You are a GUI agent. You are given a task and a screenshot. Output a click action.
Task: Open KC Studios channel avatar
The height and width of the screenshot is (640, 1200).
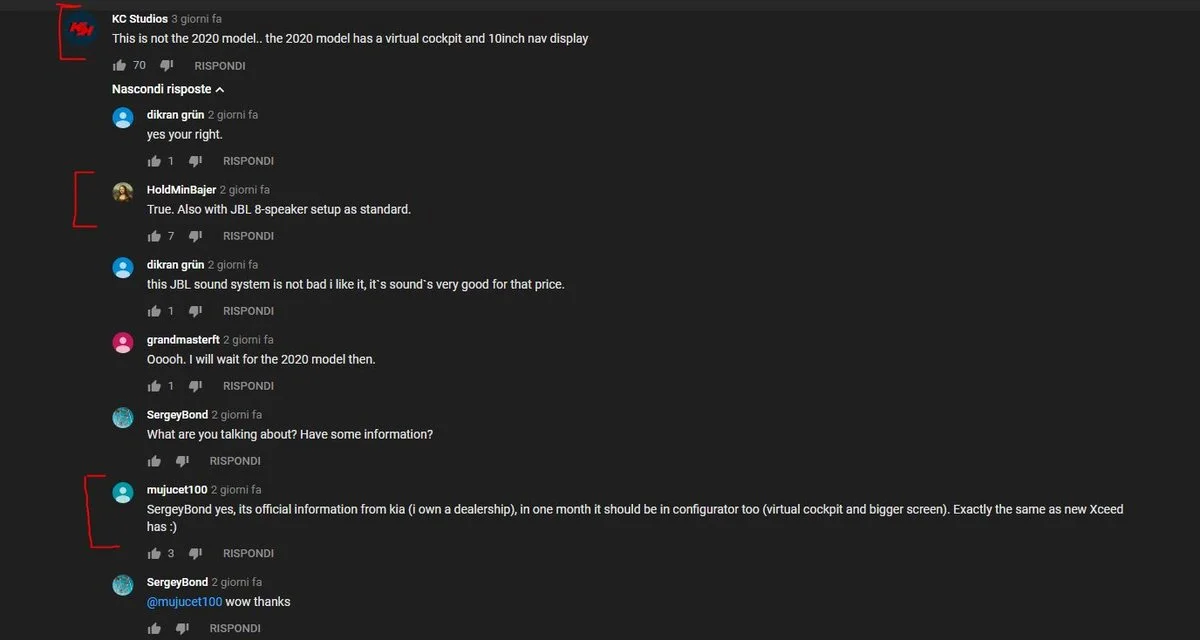(x=80, y=29)
